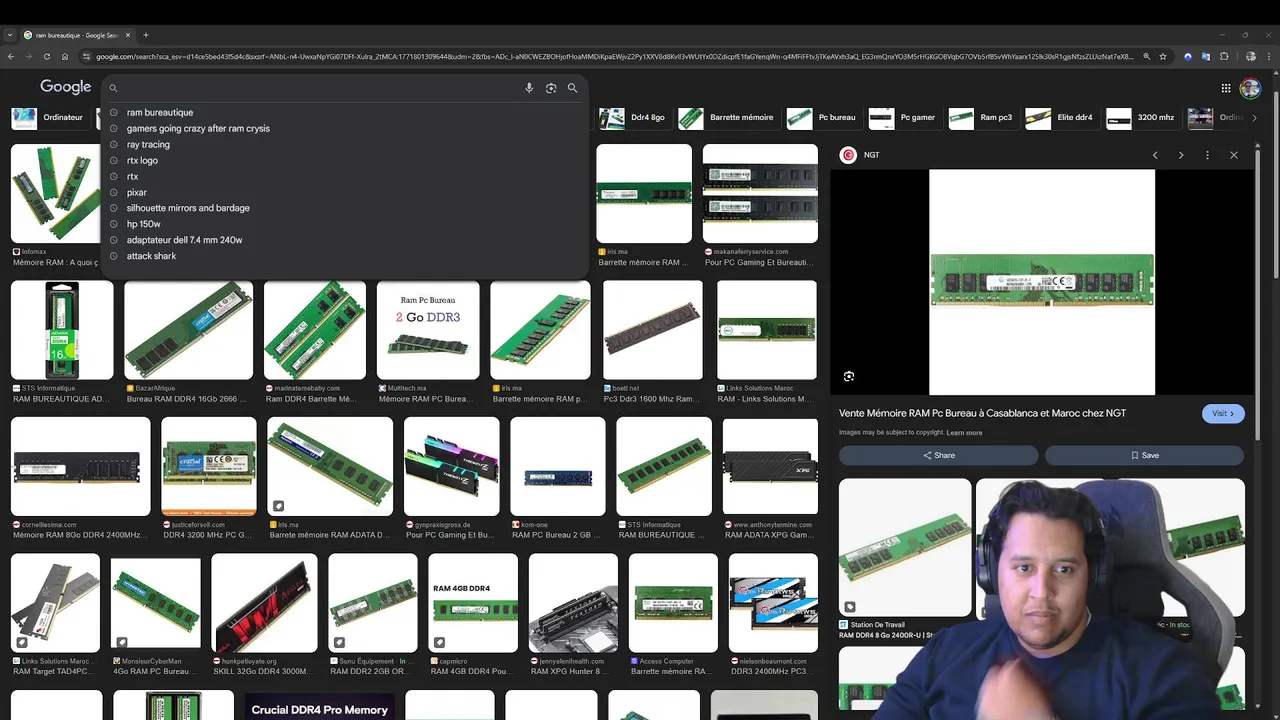Click the Share button
This screenshot has height=720, width=1280.
939,455
